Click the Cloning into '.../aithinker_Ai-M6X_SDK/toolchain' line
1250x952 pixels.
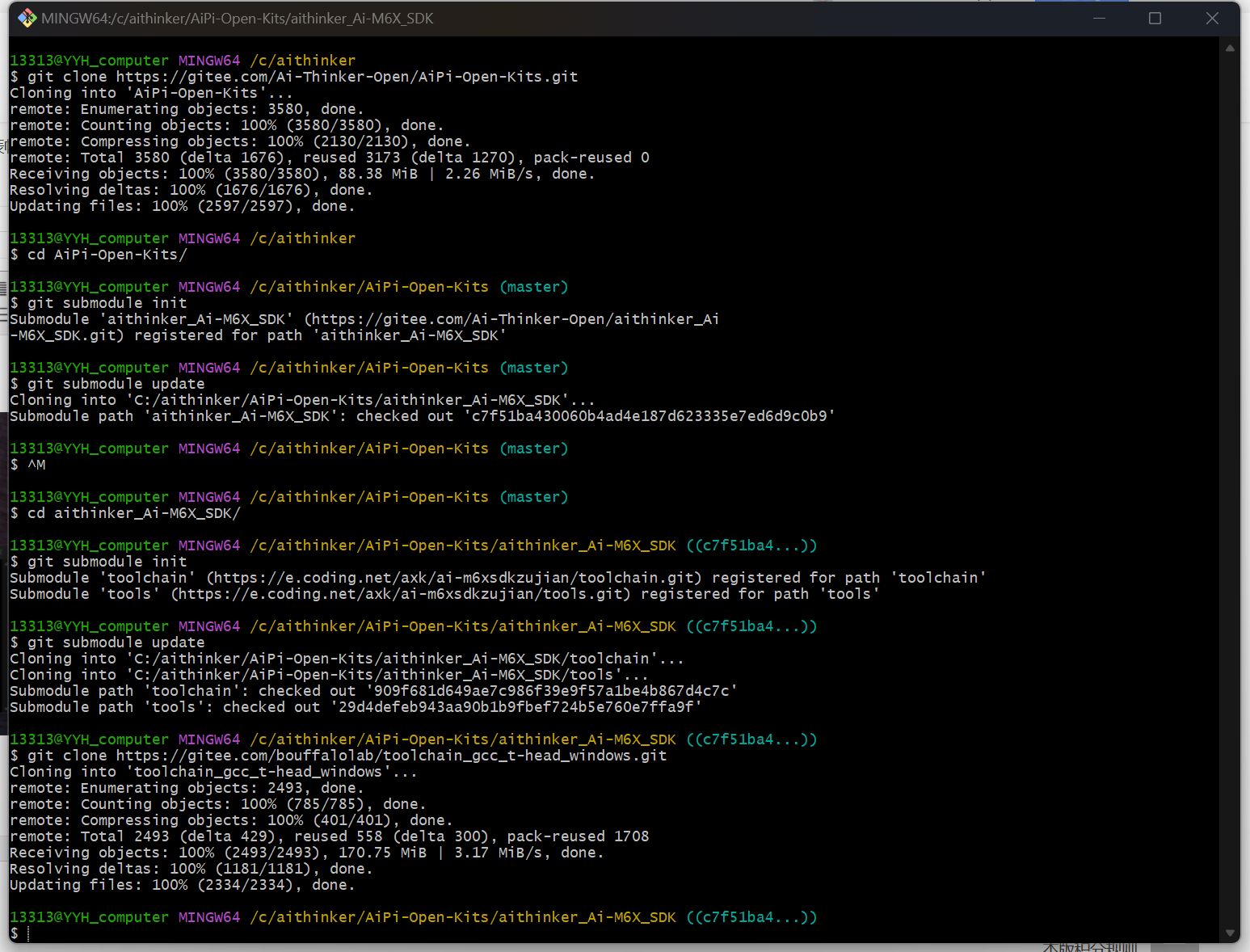pyautogui.click(x=347, y=659)
